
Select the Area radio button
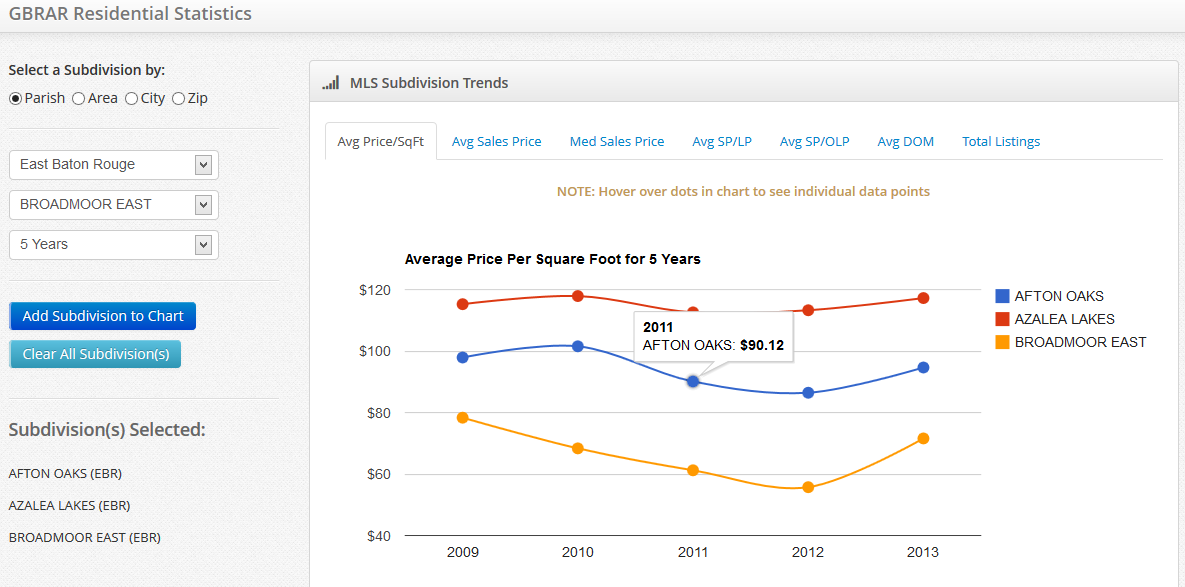[79, 99]
